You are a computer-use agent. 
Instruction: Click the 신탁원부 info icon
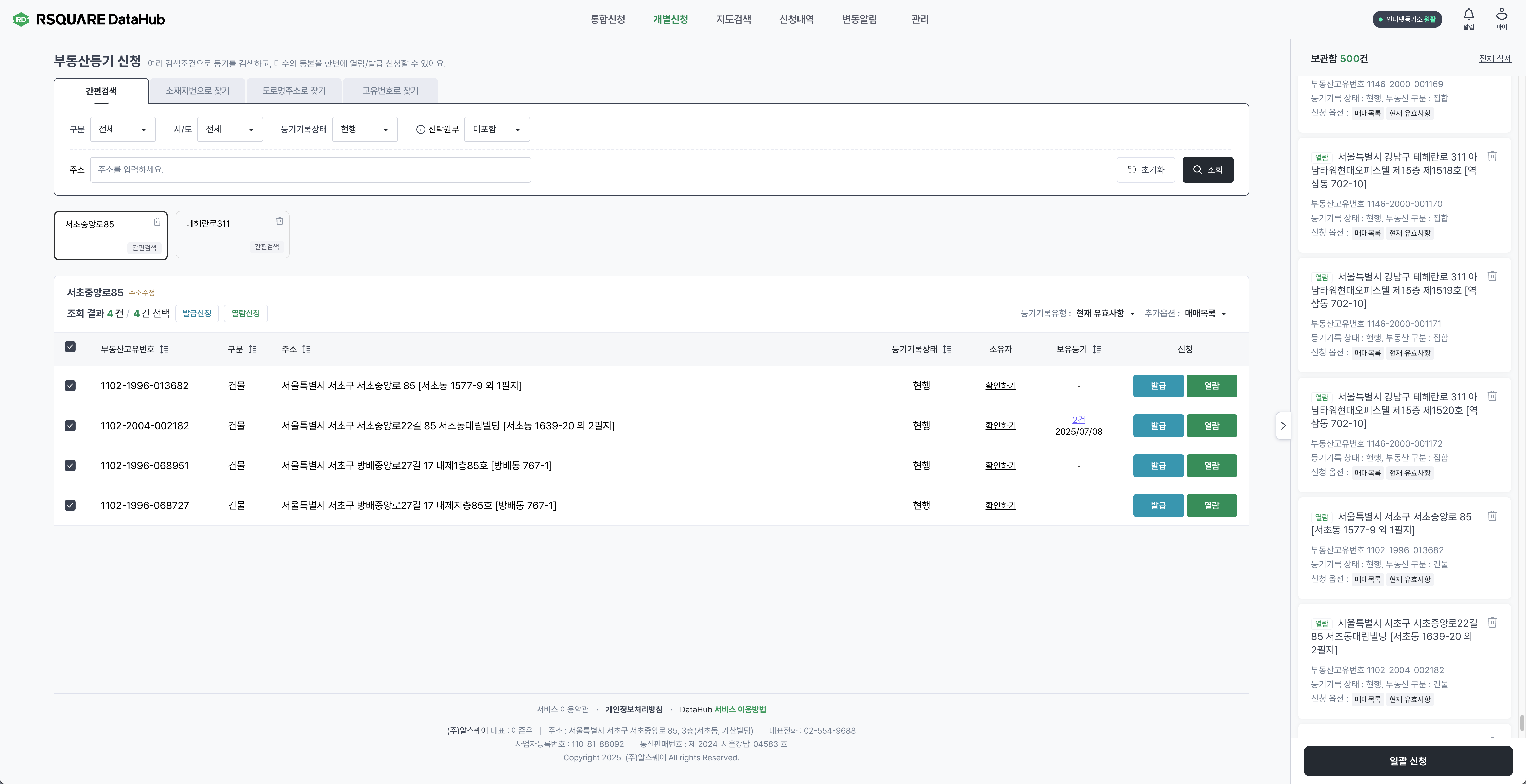[421, 130]
